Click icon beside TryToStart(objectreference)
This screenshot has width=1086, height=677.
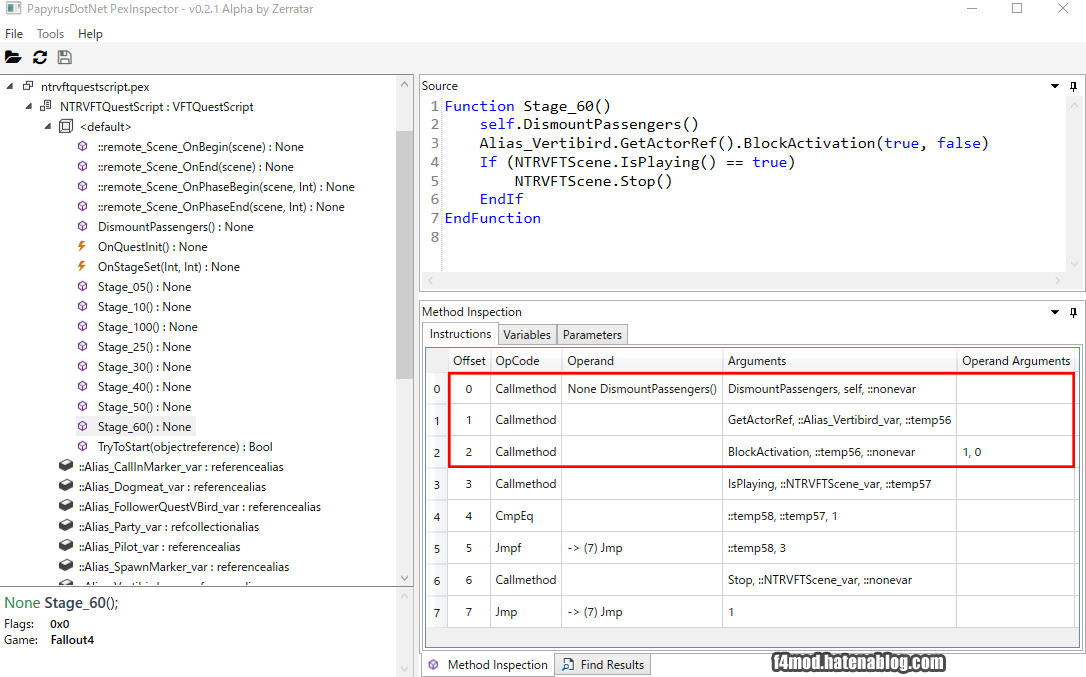pos(82,446)
